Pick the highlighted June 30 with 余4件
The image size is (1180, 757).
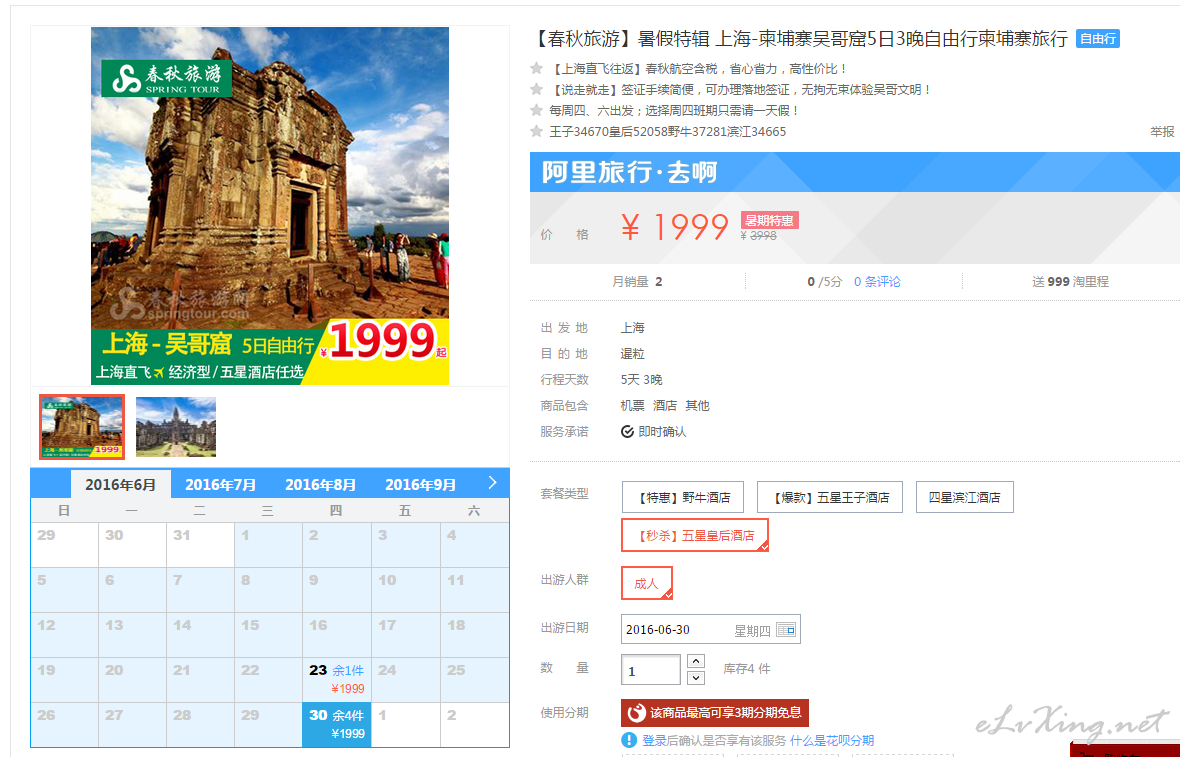point(336,725)
